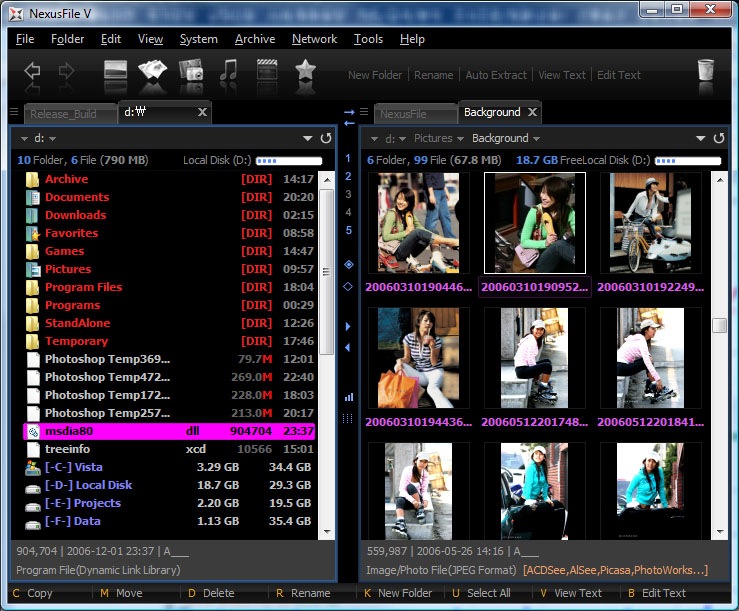Click the right panel vertical scrollbar handle
The image size is (739, 611).
pos(719,326)
